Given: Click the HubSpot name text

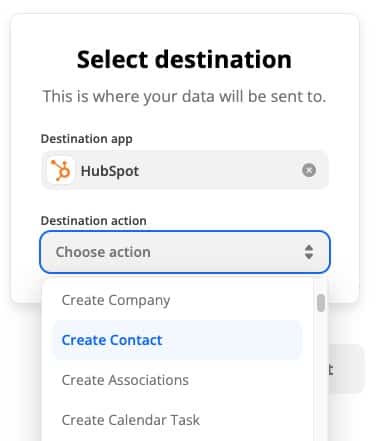Looking at the screenshot, I should (x=110, y=171).
